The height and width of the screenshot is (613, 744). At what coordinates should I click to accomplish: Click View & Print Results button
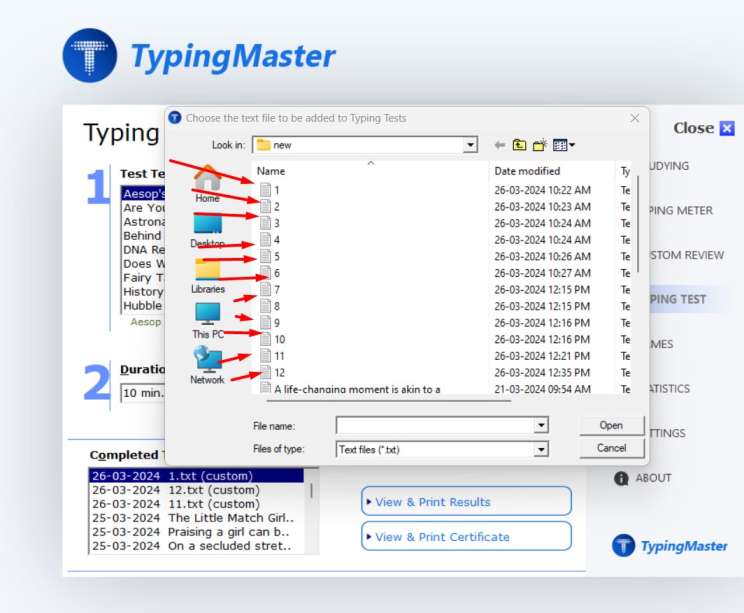pyautogui.click(x=466, y=501)
